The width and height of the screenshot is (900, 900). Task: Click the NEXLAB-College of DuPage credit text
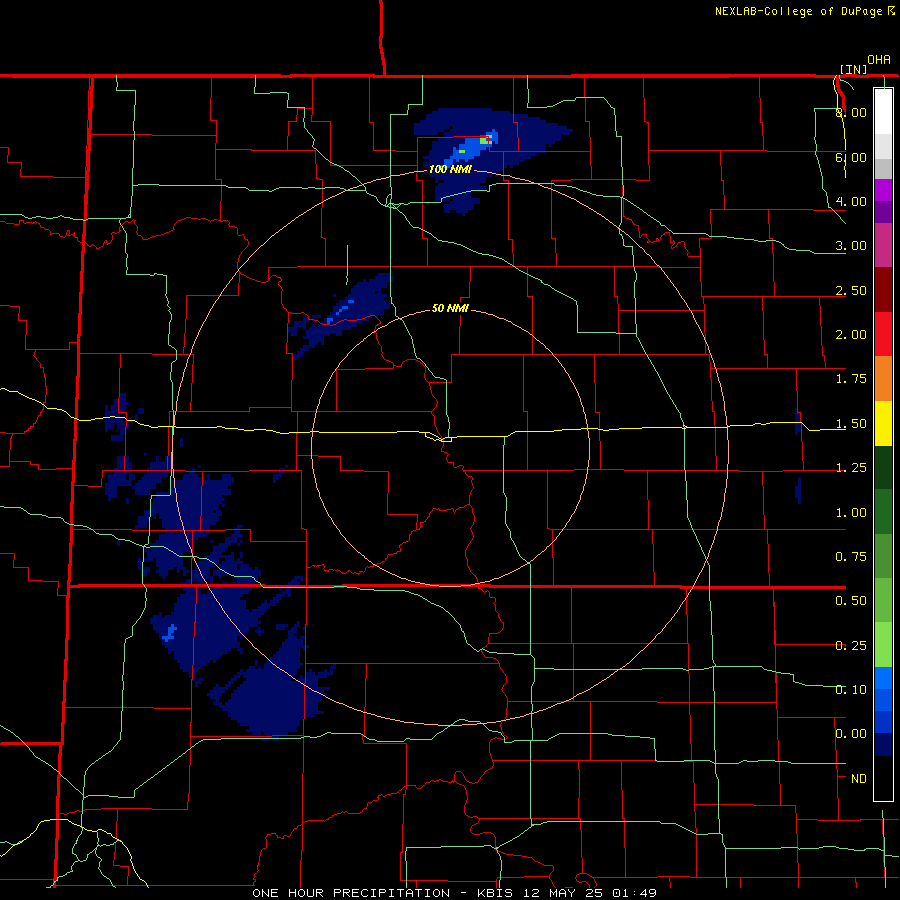[798, 11]
